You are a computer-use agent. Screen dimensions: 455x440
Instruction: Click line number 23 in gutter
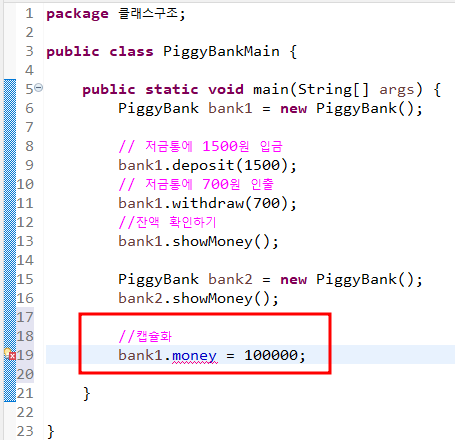[25, 431]
